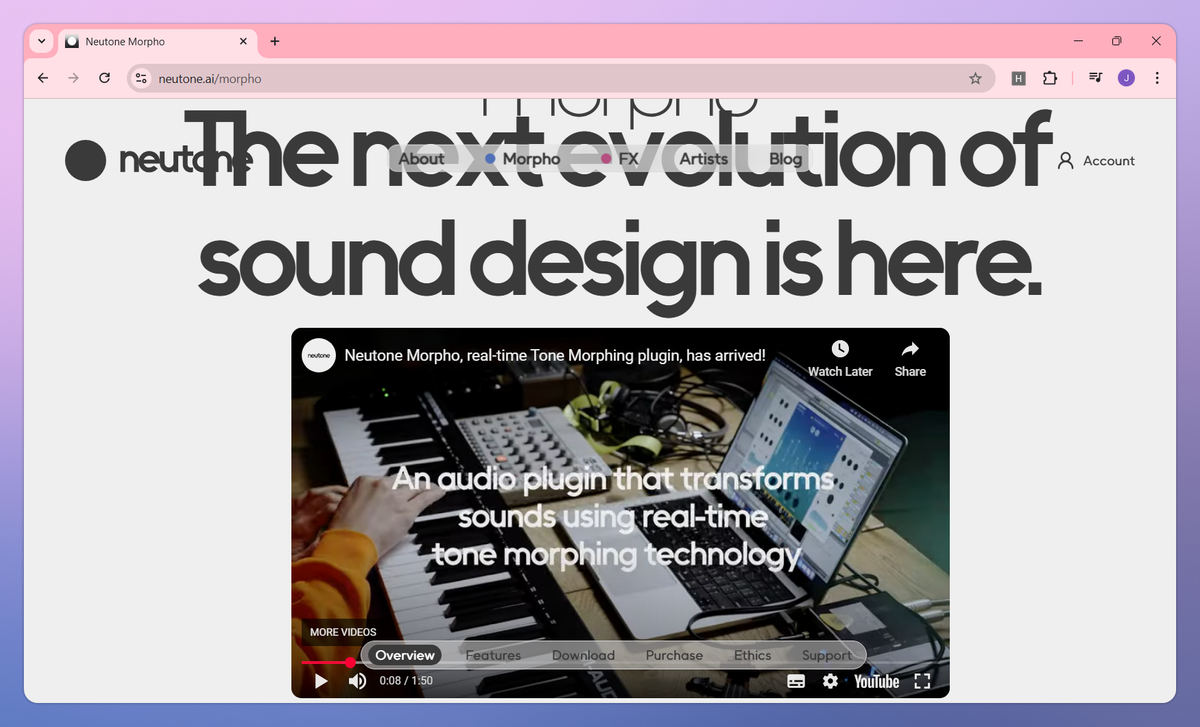This screenshot has height=727, width=1200.
Task: Open media controls icon
Action: 1095,78
